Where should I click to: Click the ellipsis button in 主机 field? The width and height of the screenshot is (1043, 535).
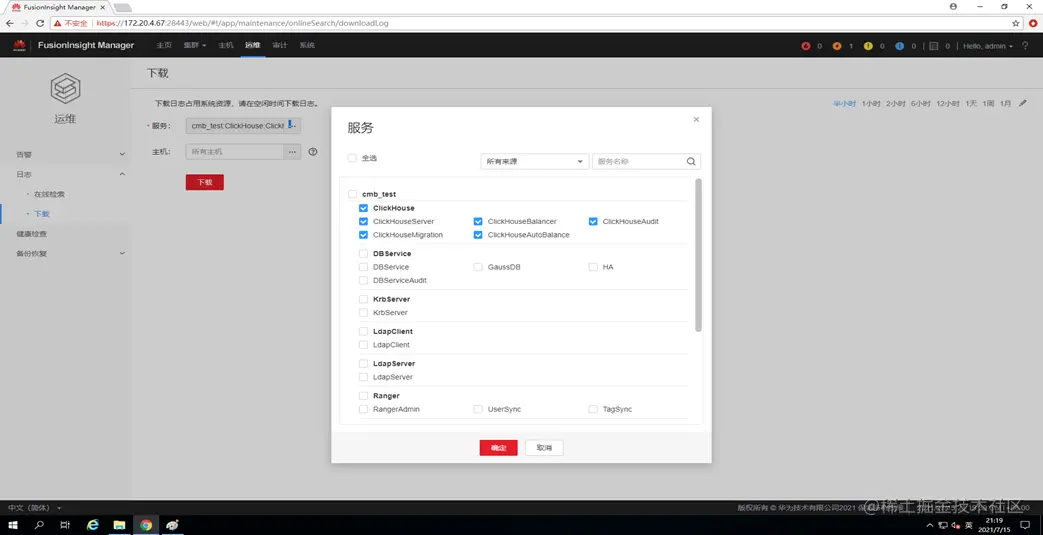(x=292, y=152)
